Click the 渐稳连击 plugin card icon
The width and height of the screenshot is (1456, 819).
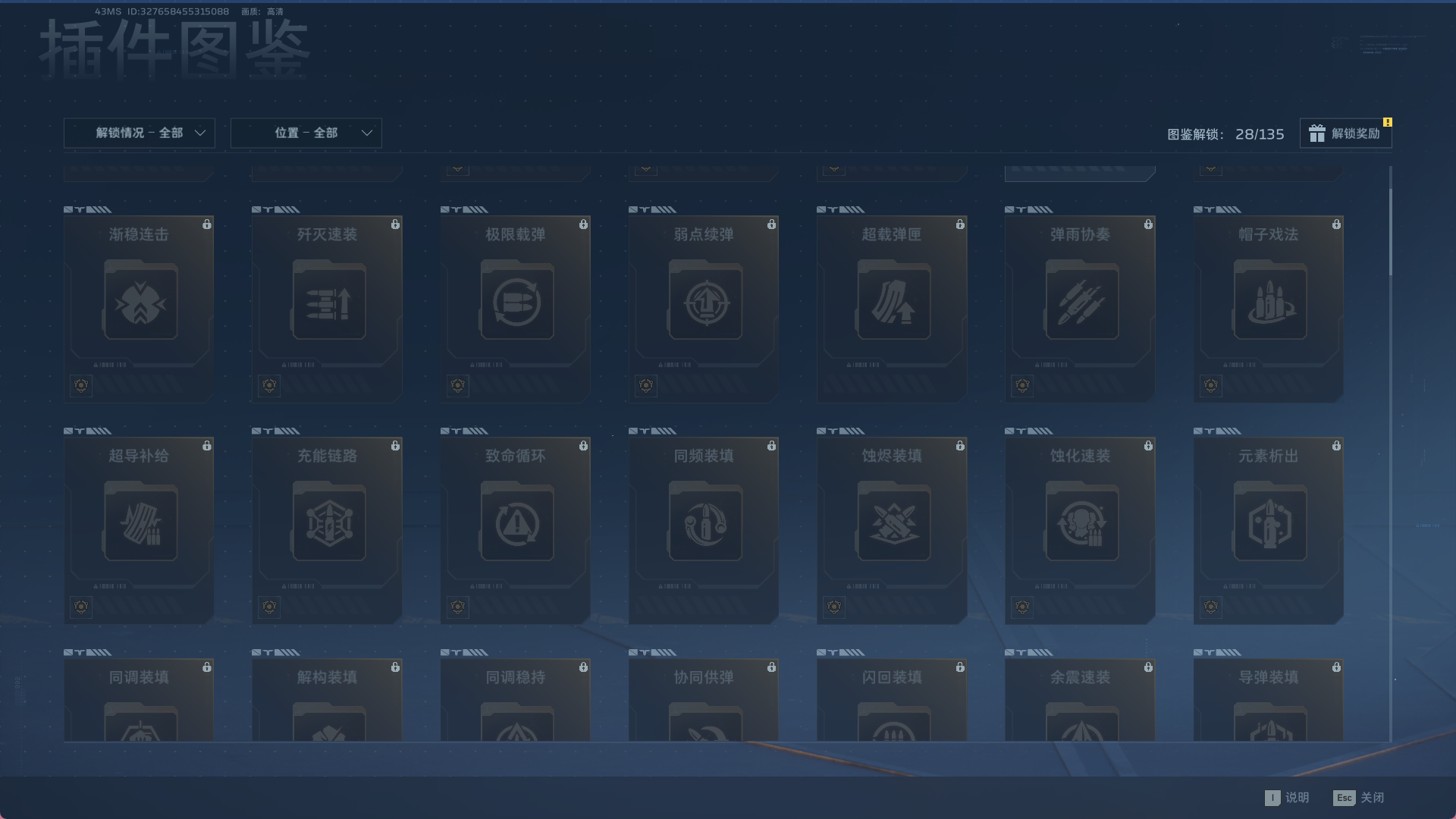140,303
